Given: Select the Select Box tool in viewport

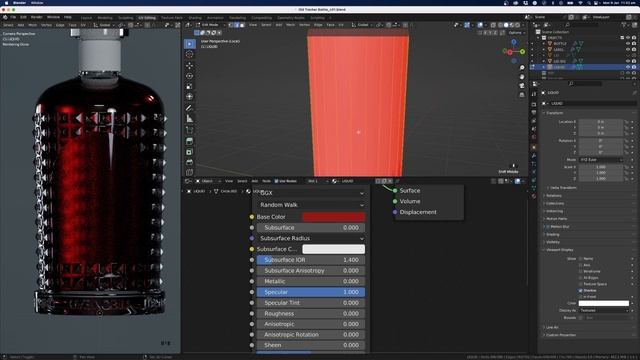Looking at the screenshot, I should tap(190, 44).
